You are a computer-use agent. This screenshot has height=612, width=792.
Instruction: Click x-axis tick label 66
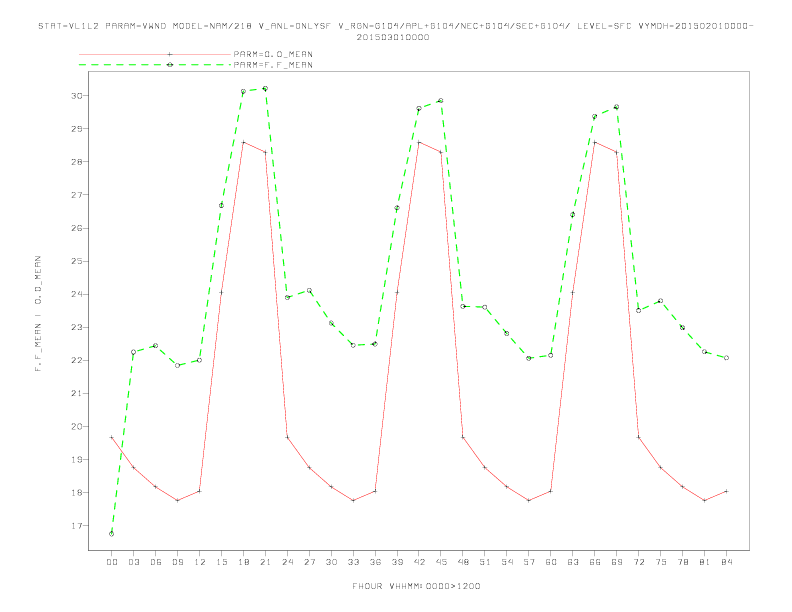pos(595,562)
